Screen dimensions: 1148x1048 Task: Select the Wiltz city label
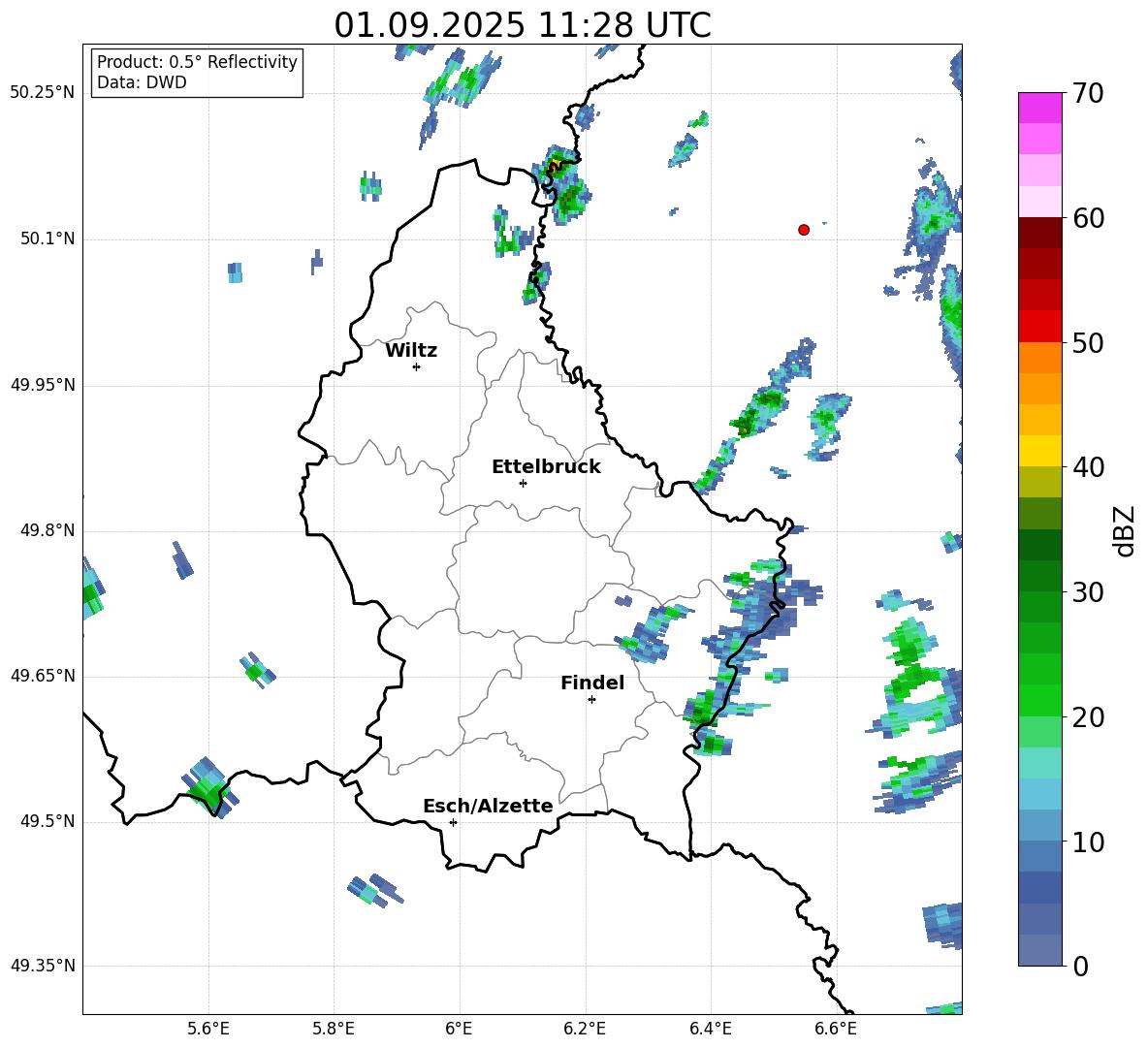(x=411, y=351)
